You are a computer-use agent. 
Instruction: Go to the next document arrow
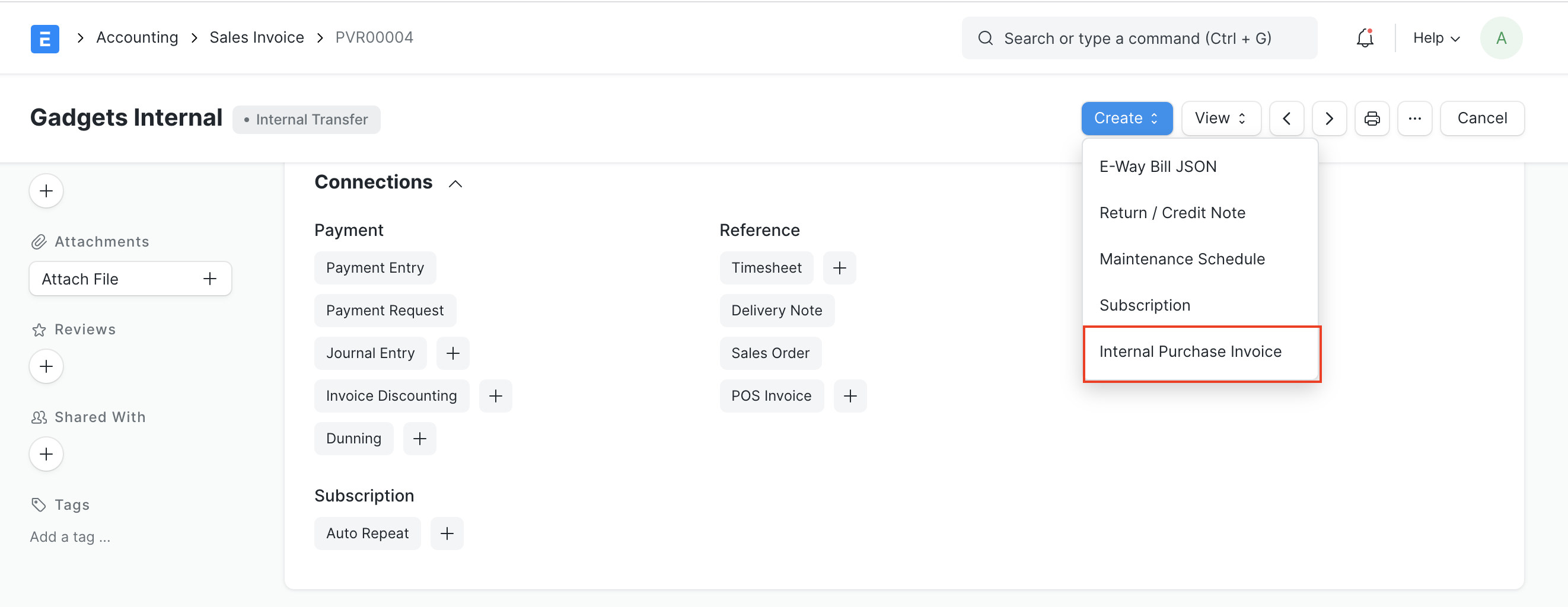point(1329,118)
